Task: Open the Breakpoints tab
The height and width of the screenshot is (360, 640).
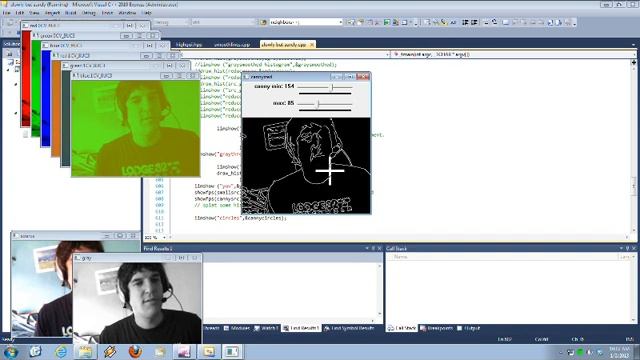Action: pos(436,328)
